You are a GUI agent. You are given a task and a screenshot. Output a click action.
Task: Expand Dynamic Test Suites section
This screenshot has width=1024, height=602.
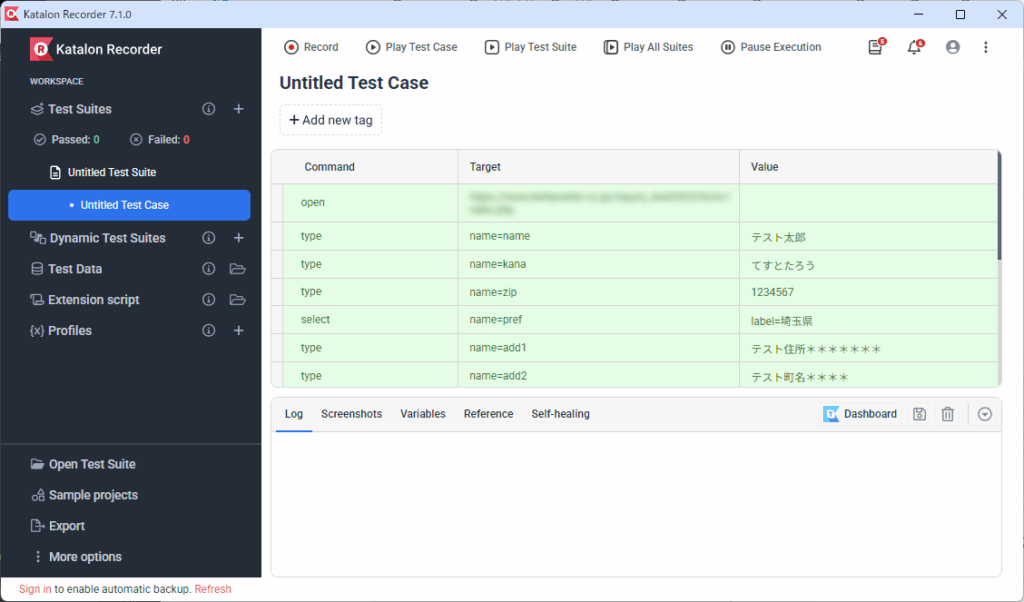pyautogui.click(x=97, y=238)
